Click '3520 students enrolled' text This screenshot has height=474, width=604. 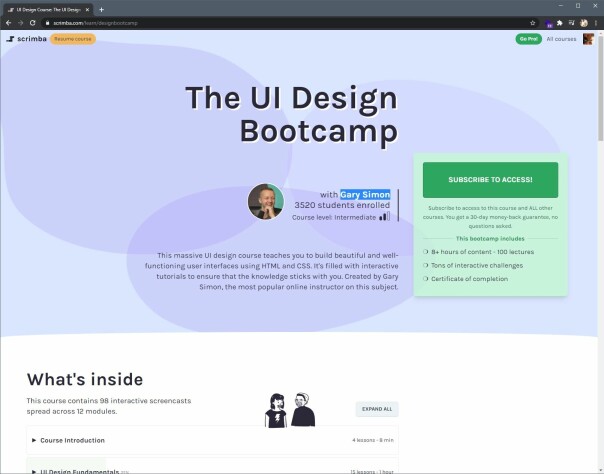[342, 205]
